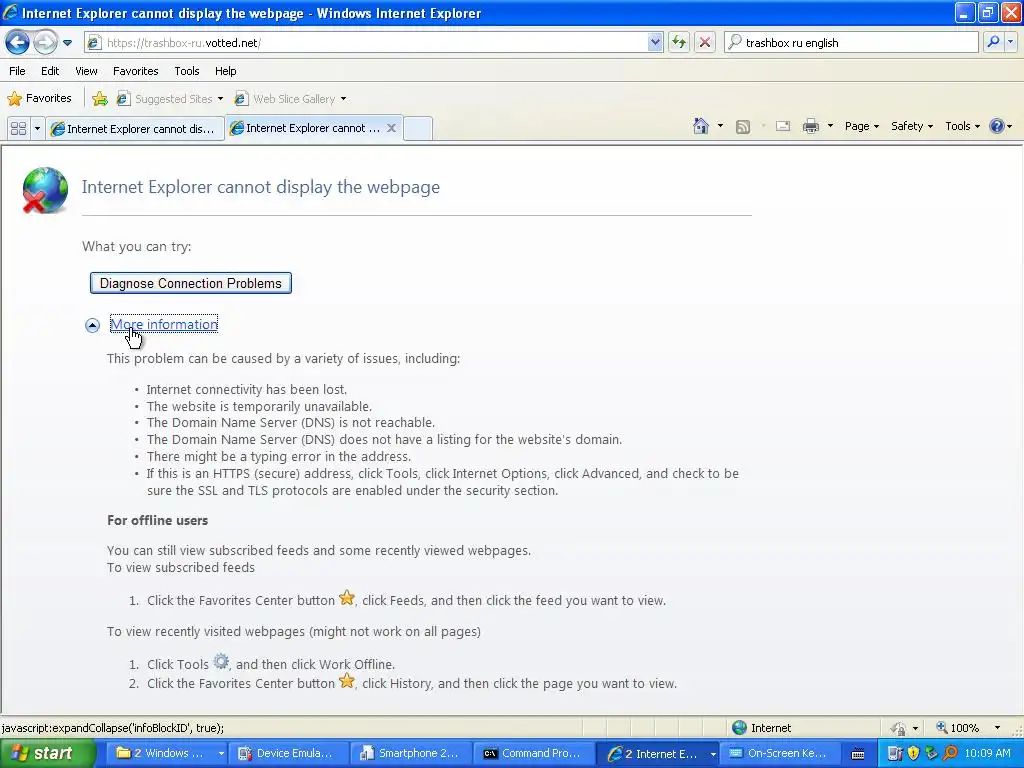Click the orange magnifier tray icon
Viewport: 1024px width, 768px height.
pos(950,754)
